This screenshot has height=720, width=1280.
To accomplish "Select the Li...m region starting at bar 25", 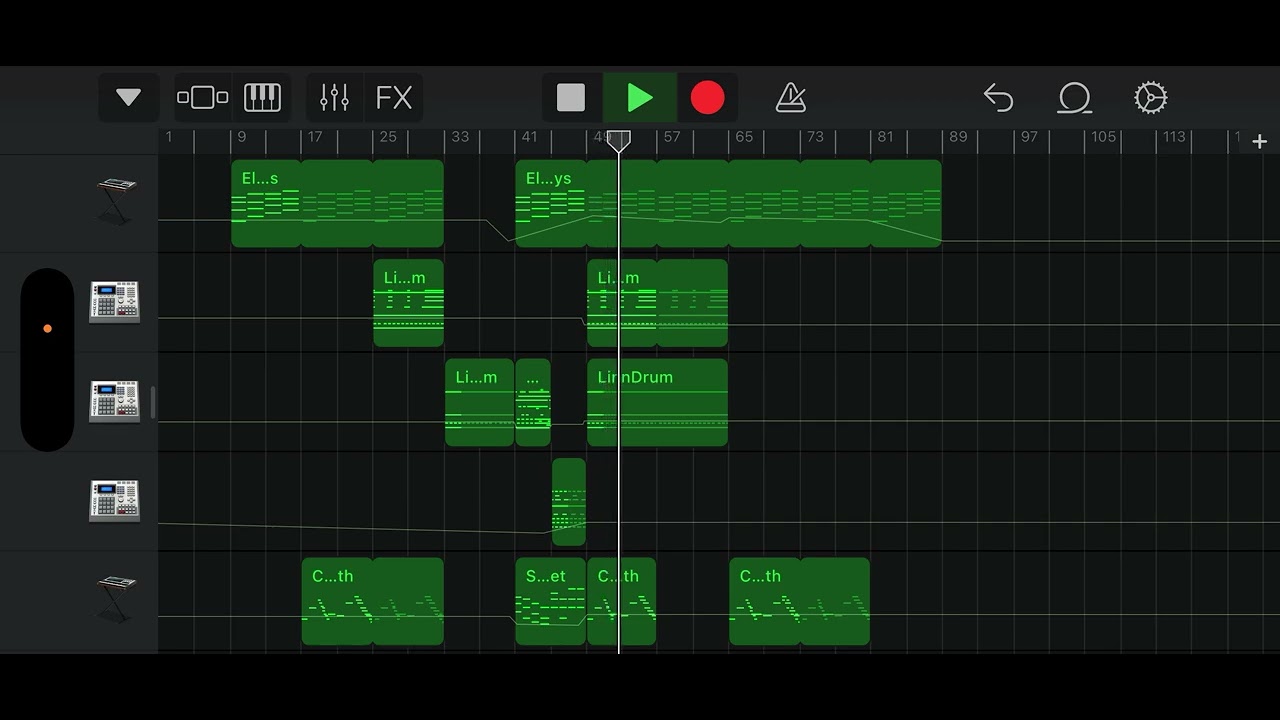I will click(408, 303).
